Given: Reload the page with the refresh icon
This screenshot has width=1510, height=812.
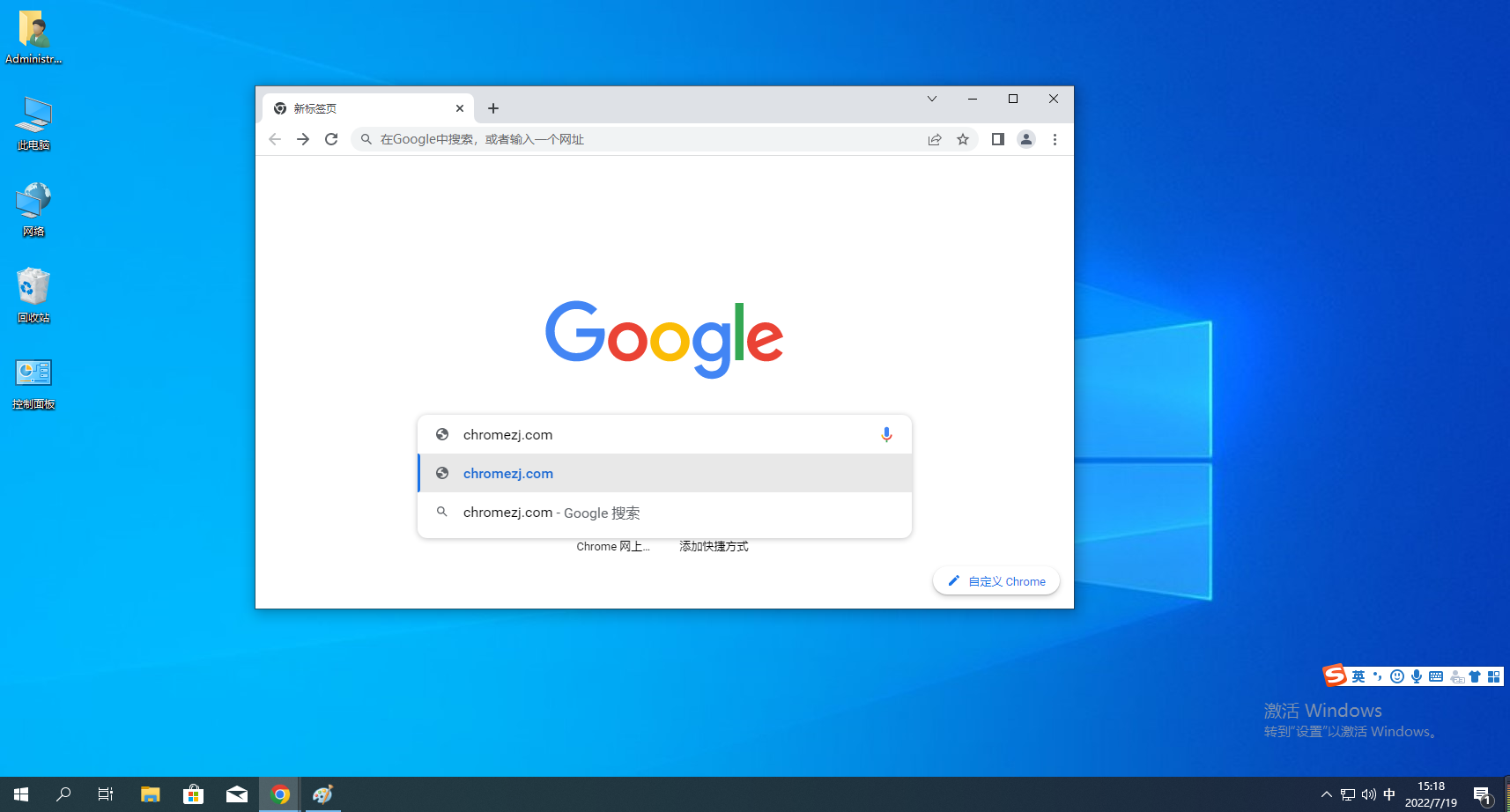Looking at the screenshot, I should pyautogui.click(x=331, y=139).
